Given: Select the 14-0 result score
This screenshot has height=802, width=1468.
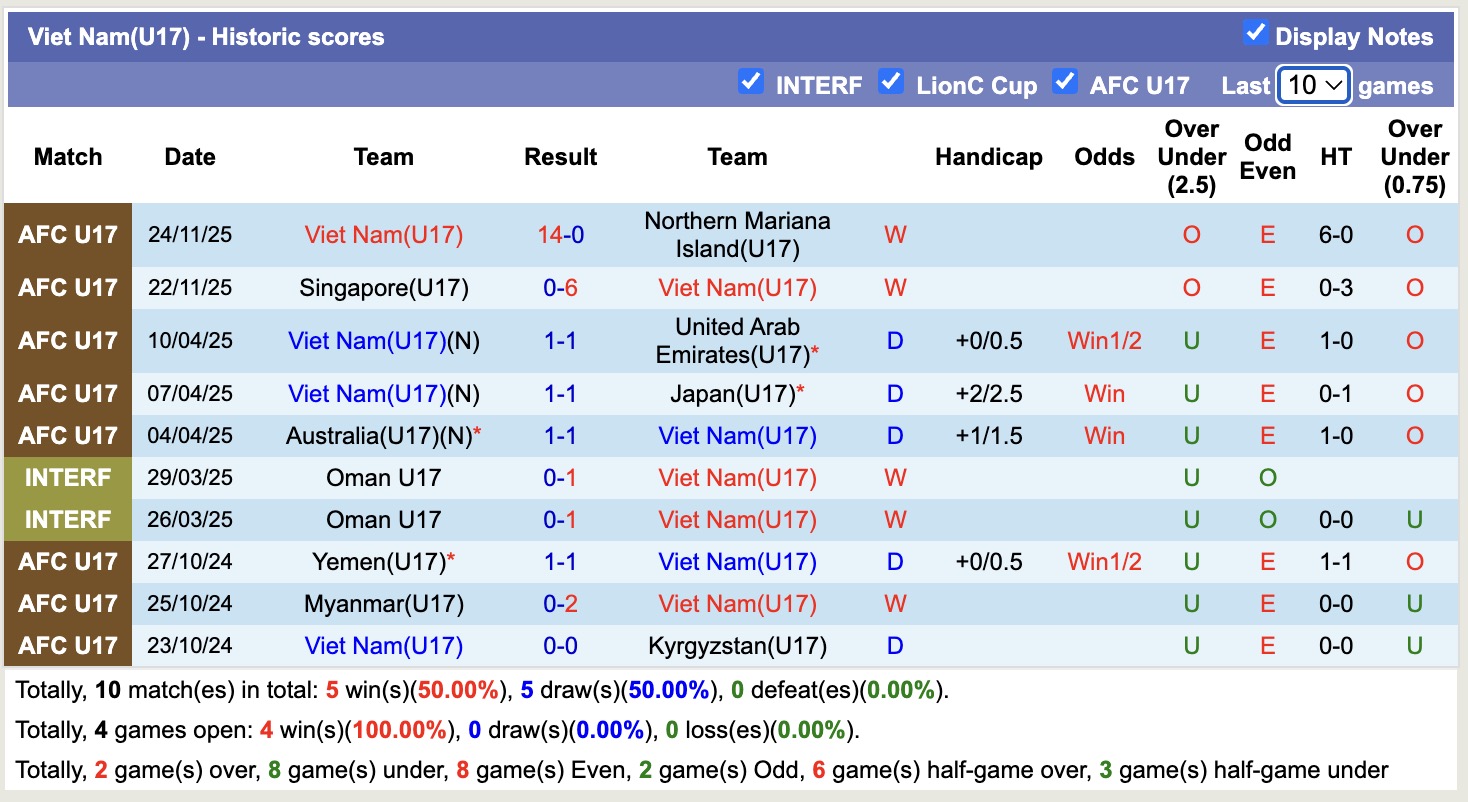Looking at the screenshot, I should pyautogui.click(x=560, y=234).
